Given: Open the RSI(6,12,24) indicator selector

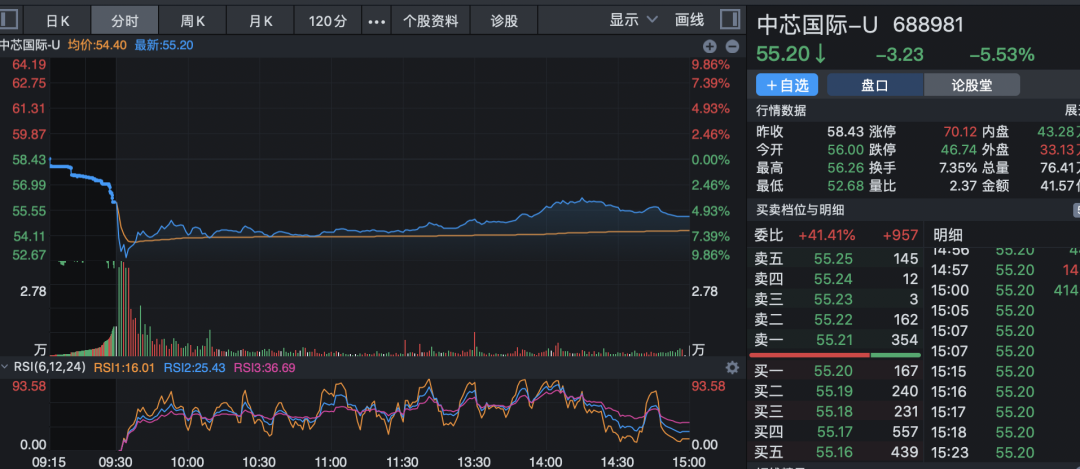Looking at the screenshot, I should [x=45, y=368].
